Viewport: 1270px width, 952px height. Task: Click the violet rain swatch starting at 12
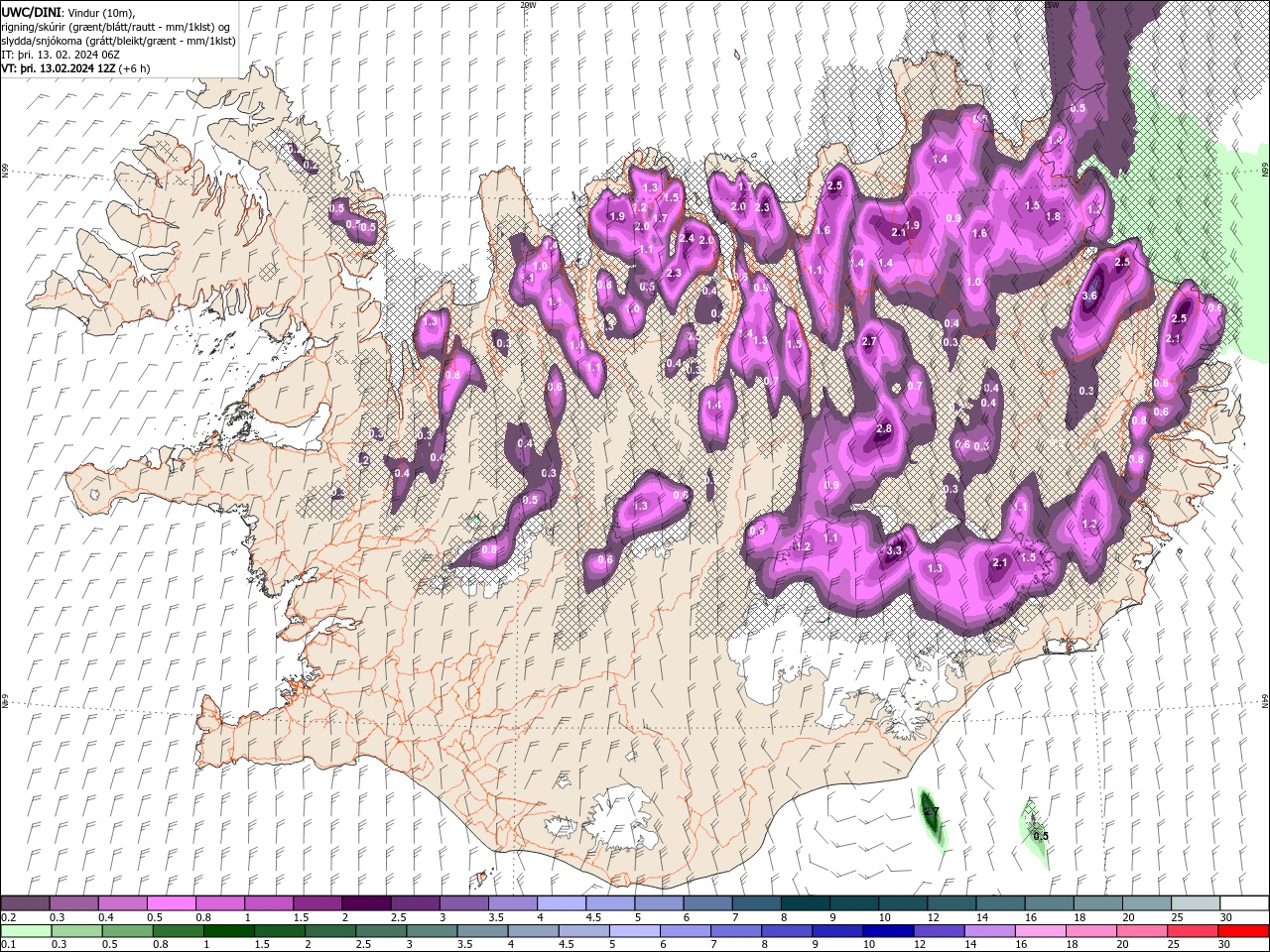point(941,931)
